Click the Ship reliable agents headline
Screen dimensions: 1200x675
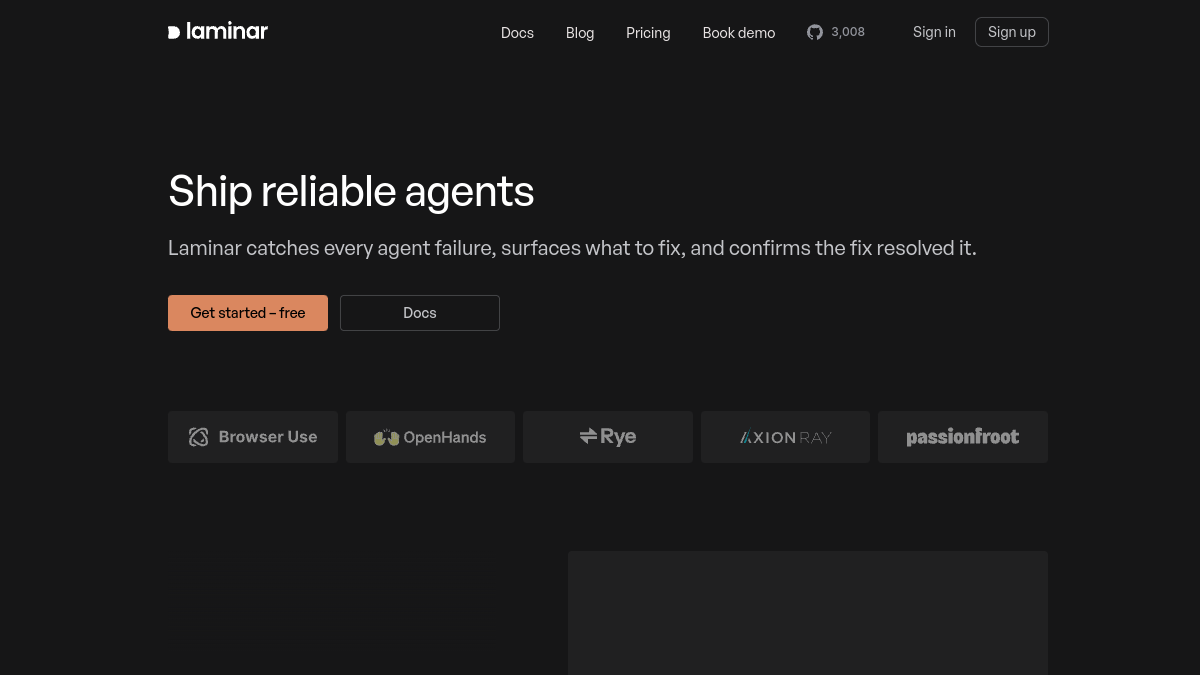point(351,191)
